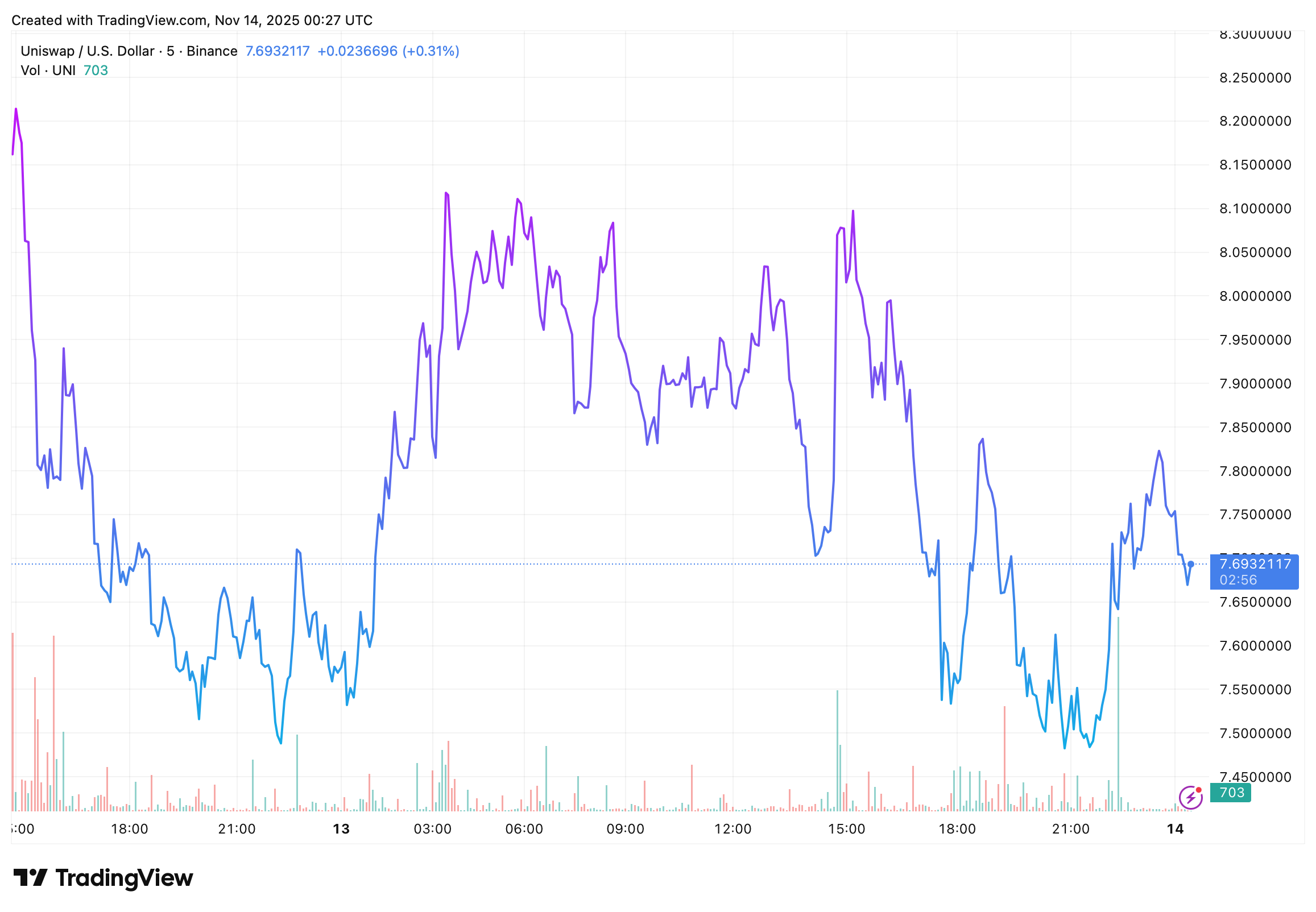Click the 8.0000000 price scale label
1316x912 pixels.
[x=1255, y=296]
